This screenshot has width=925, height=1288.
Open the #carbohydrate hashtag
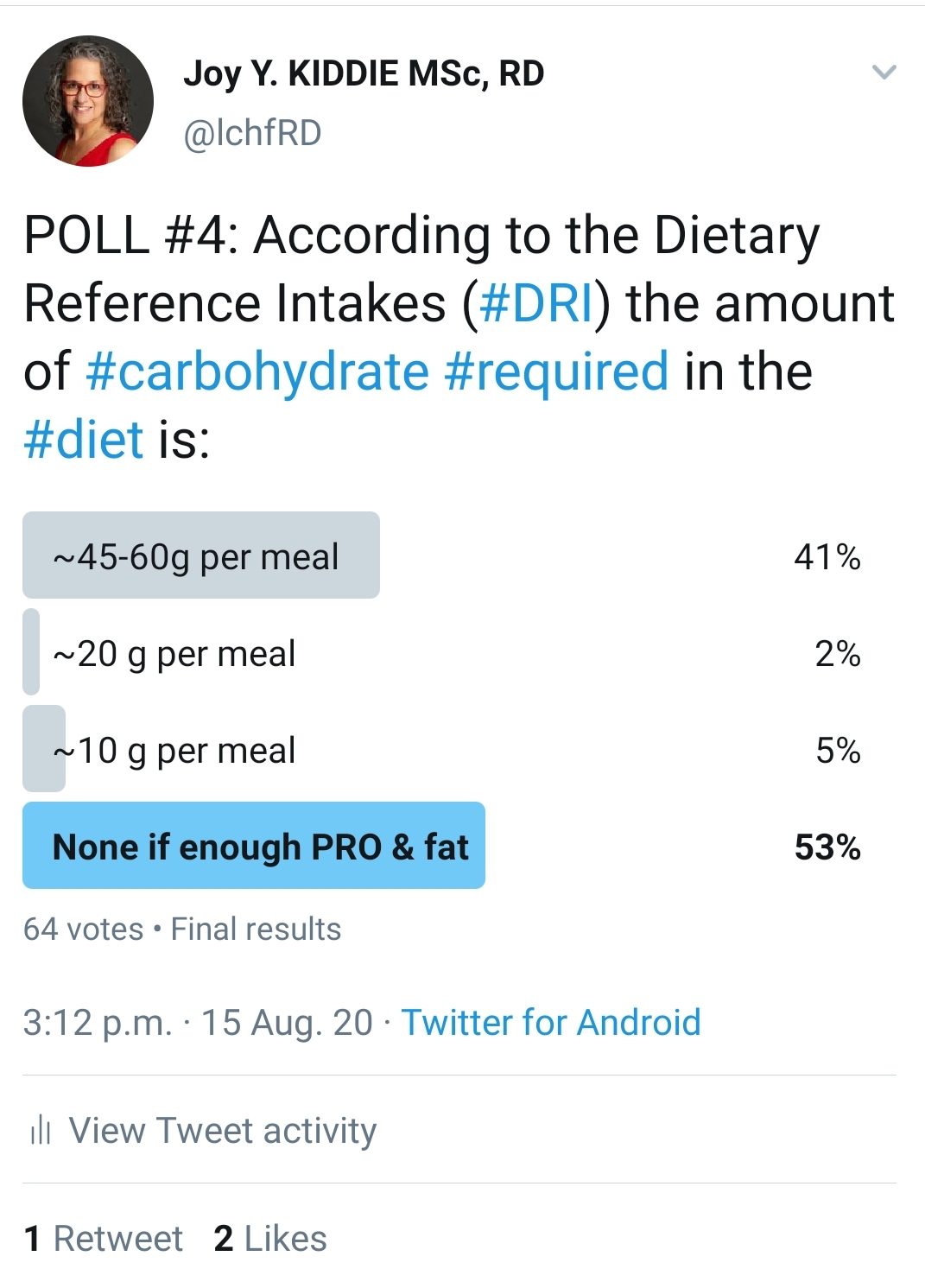[x=257, y=371]
